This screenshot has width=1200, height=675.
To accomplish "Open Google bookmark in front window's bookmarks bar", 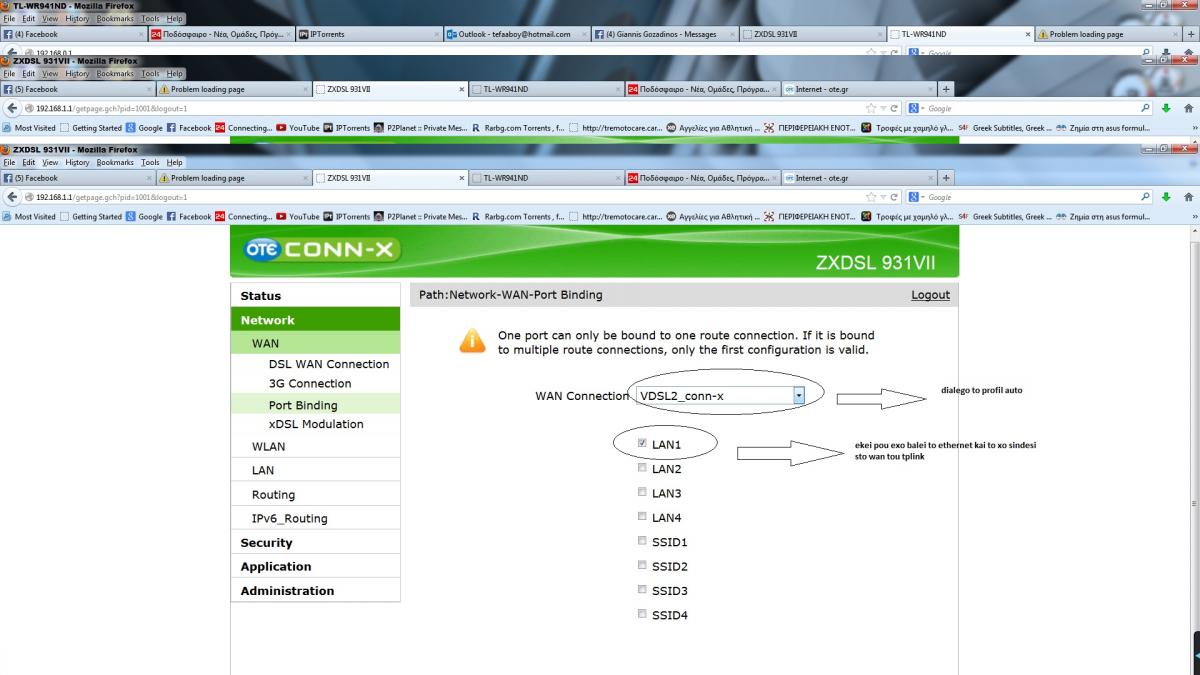I will coord(145,216).
